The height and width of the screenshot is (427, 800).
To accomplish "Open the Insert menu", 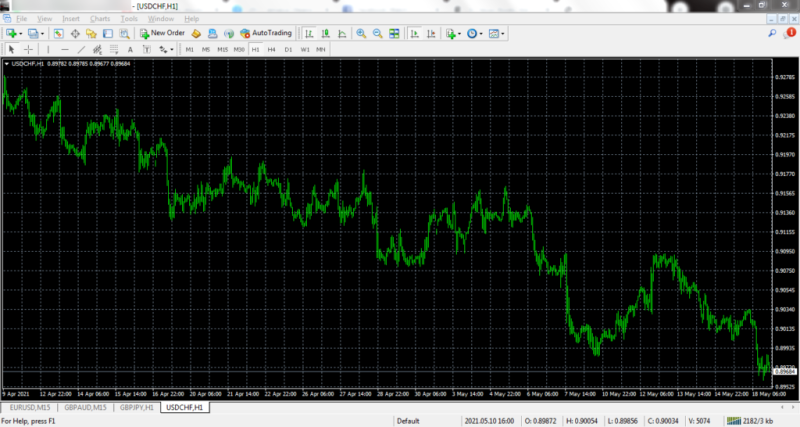I will pos(71,18).
